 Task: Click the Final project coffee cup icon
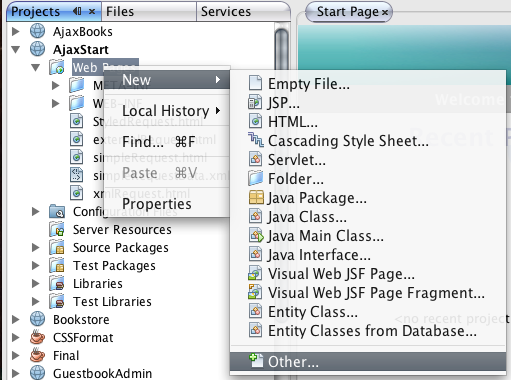click(37, 355)
